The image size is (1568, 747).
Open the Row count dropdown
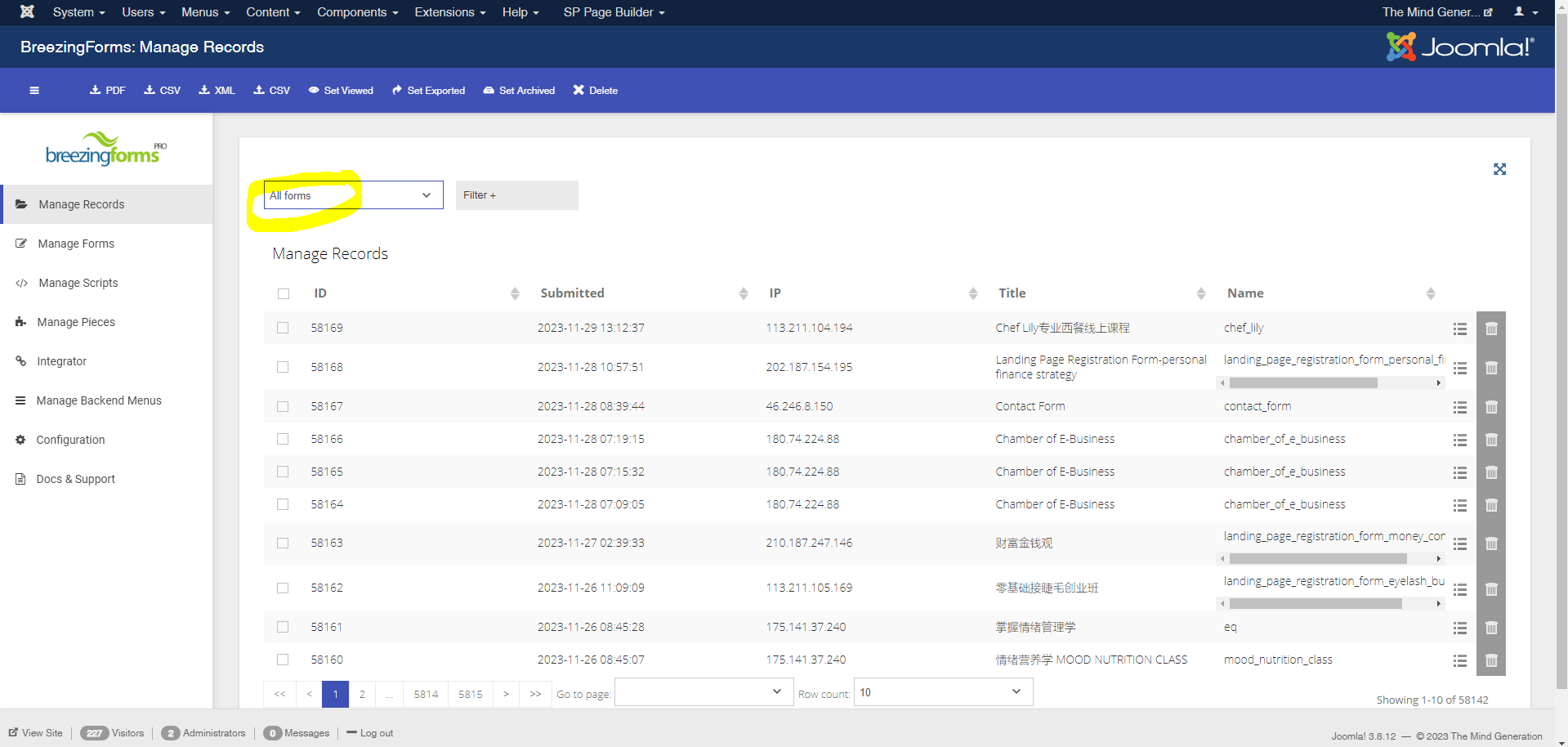(x=943, y=692)
